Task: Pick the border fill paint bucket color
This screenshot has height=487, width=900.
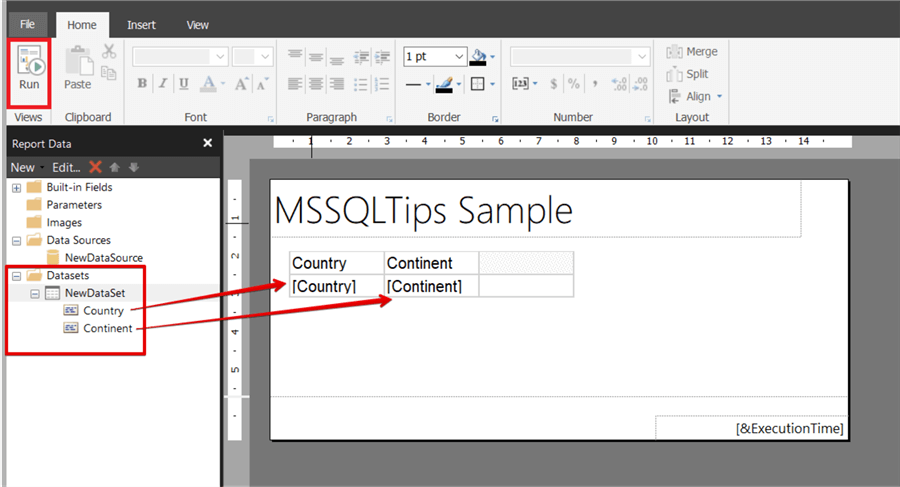Action: click(x=478, y=56)
